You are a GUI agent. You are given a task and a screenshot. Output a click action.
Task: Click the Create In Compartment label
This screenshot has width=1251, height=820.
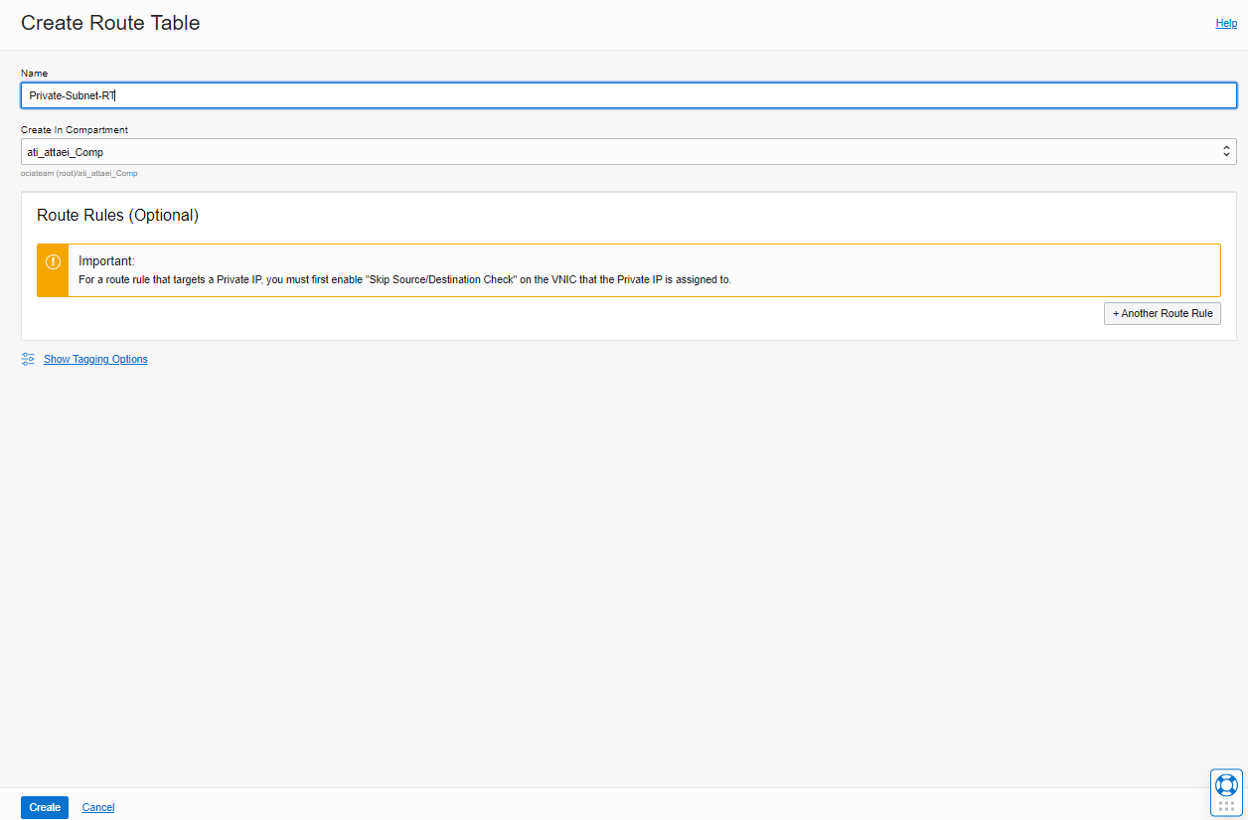[74, 130]
